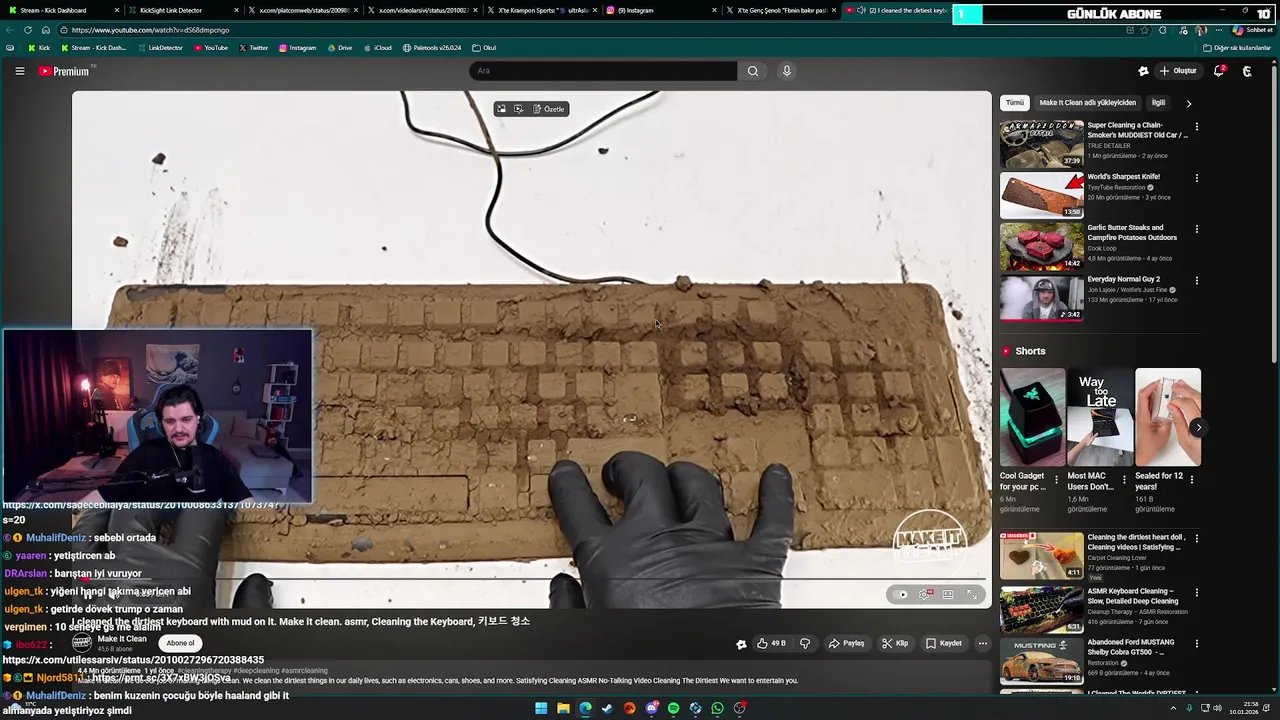The image size is (1280, 720).
Task: Open the Instagram bookmark in bookmarks bar
Action: pyautogui.click(x=298, y=48)
